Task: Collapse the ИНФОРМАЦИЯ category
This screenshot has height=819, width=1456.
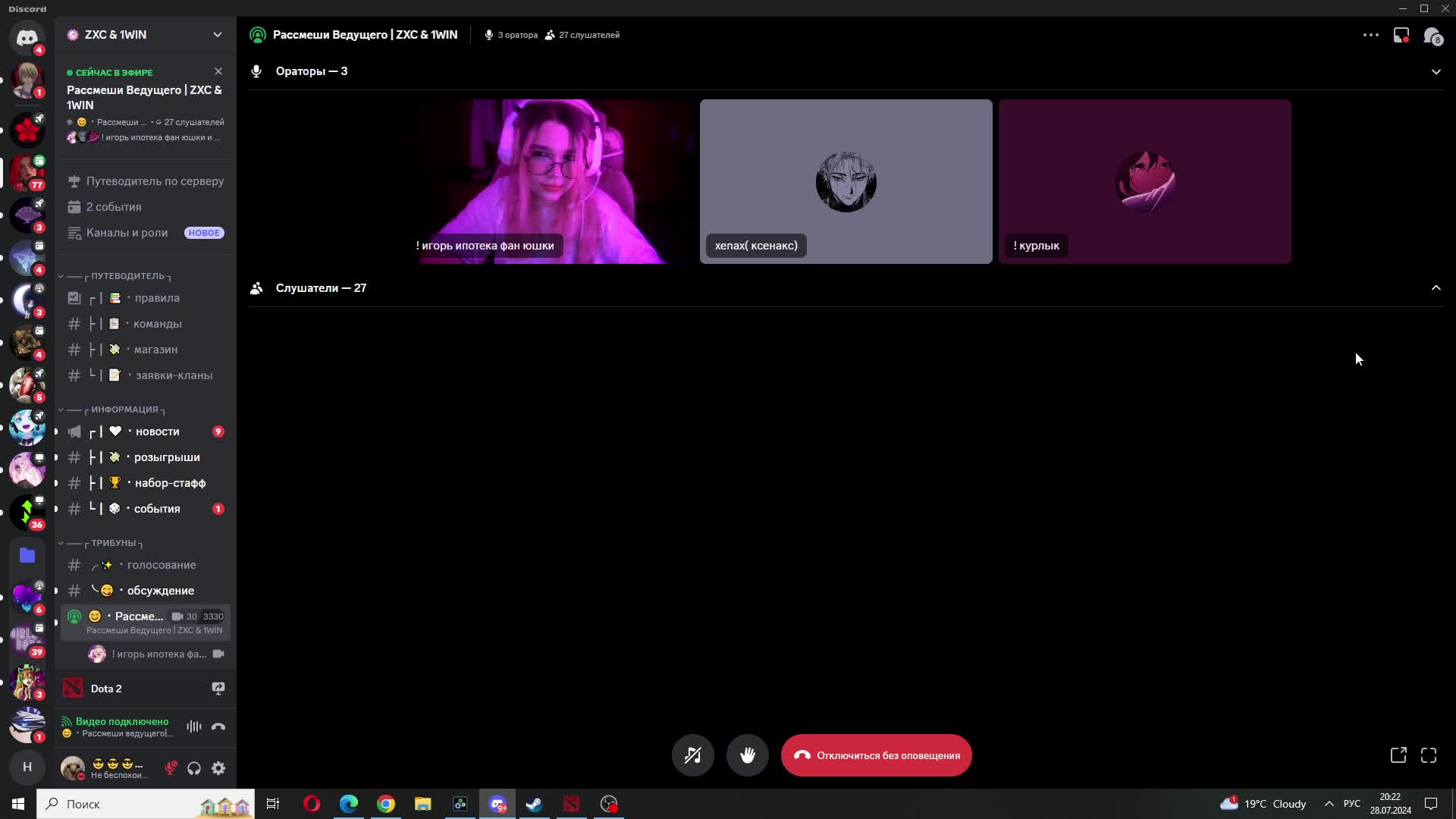Action: pos(112,409)
